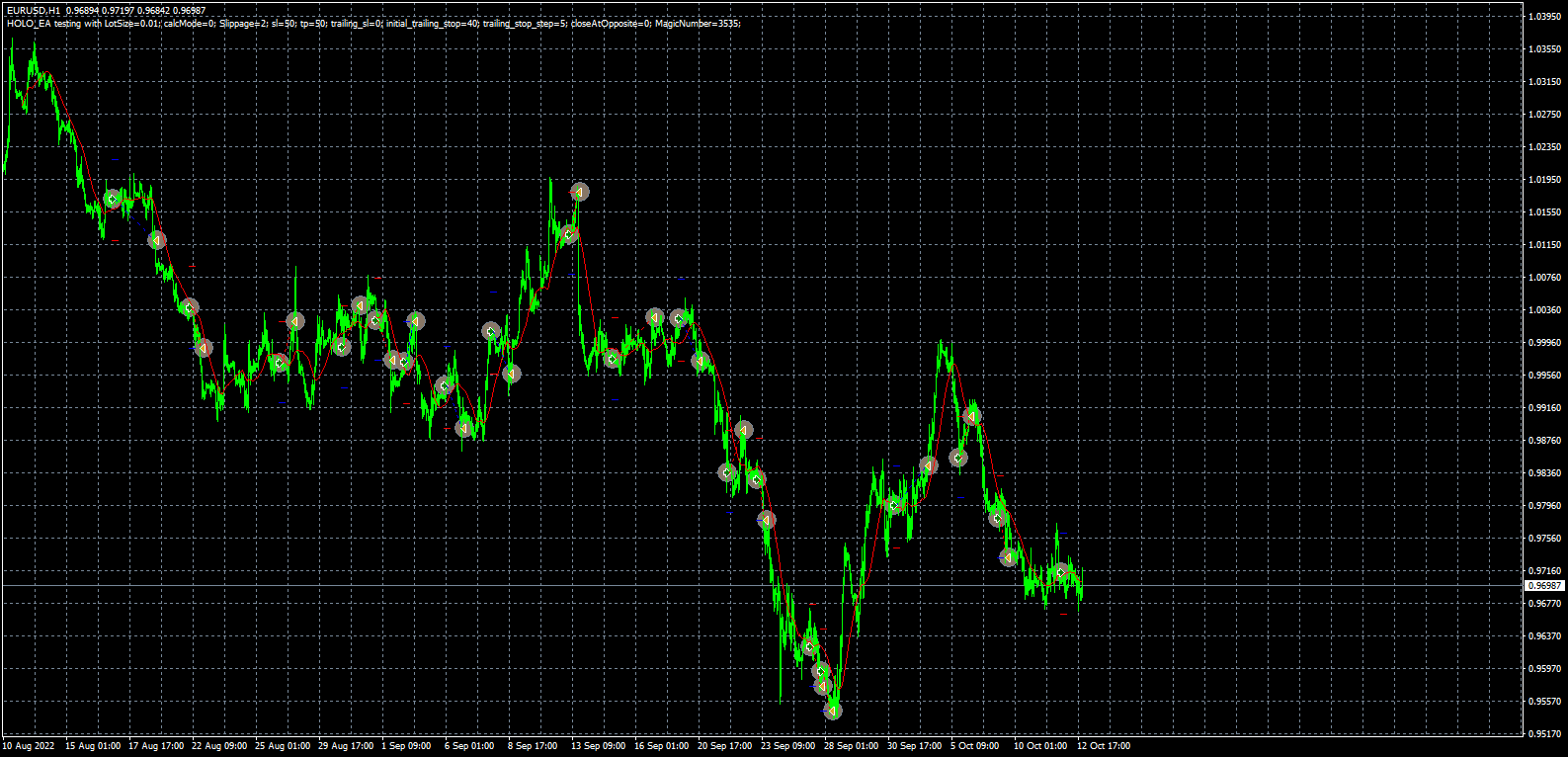Click the 0.96370 price axis label
1568x757 pixels.
[x=1544, y=636]
